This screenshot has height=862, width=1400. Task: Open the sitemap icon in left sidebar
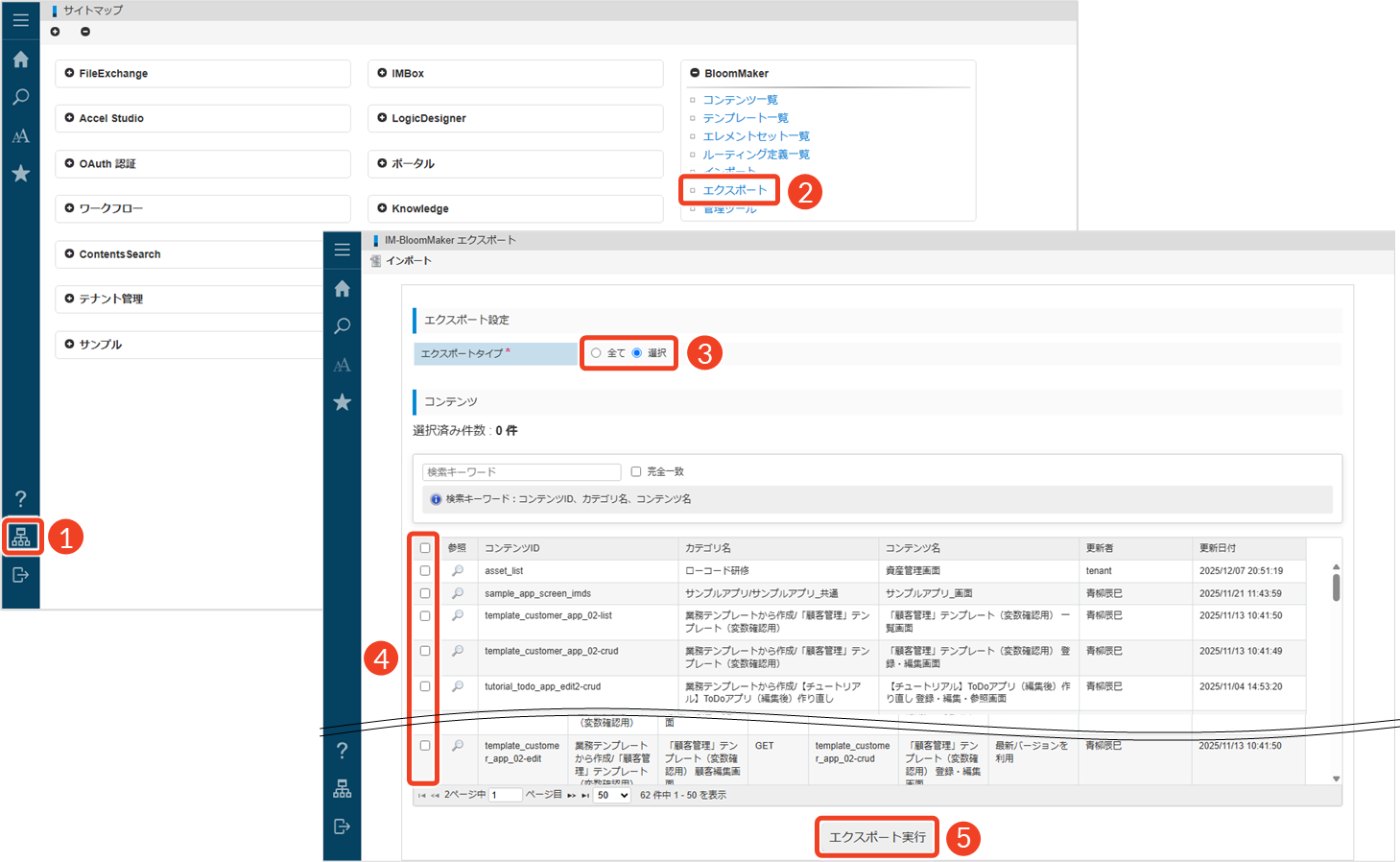click(x=21, y=537)
